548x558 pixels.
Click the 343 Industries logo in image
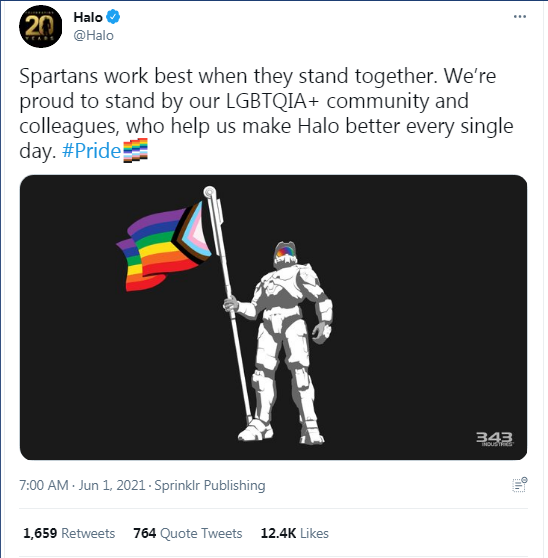[x=495, y=439]
